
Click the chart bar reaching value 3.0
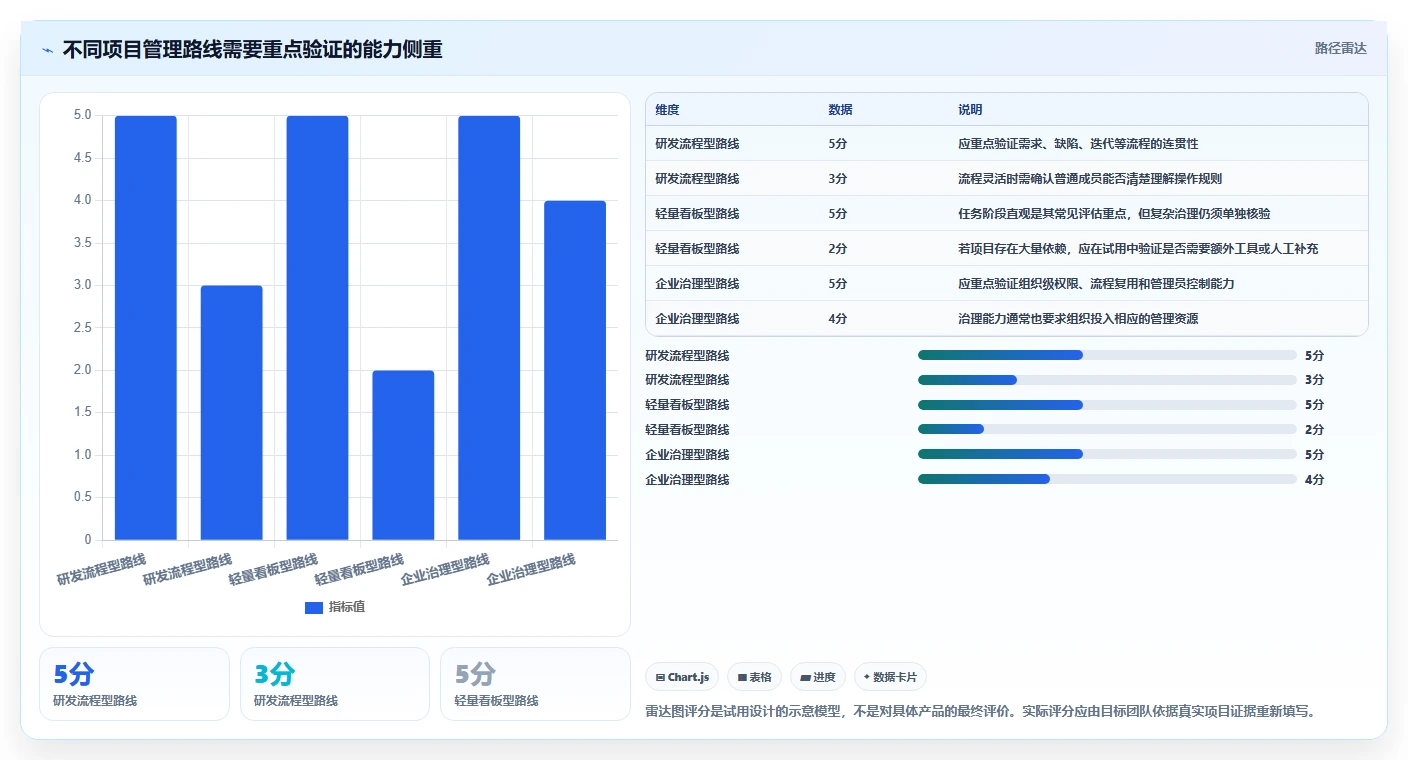point(232,413)
